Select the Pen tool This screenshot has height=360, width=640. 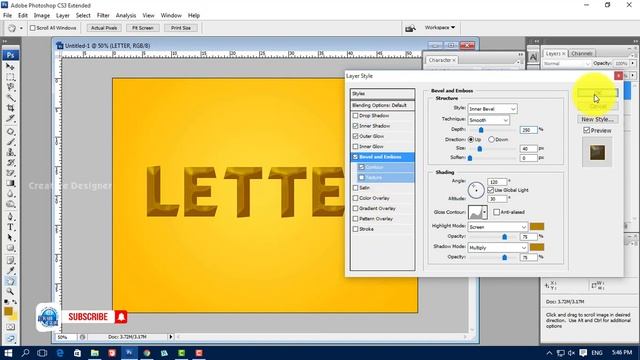(11, 217)
